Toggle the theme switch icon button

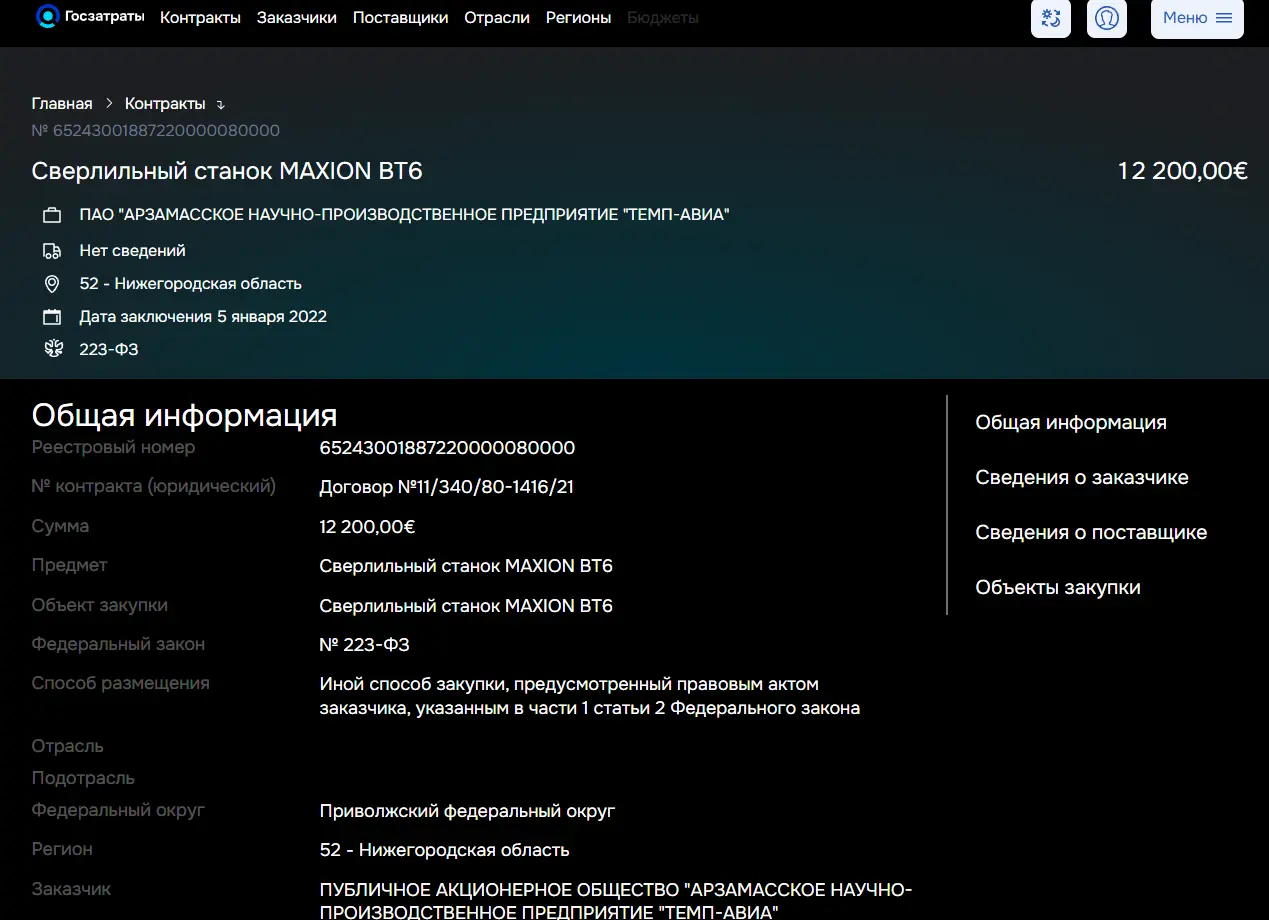[x=1051, y=18]
